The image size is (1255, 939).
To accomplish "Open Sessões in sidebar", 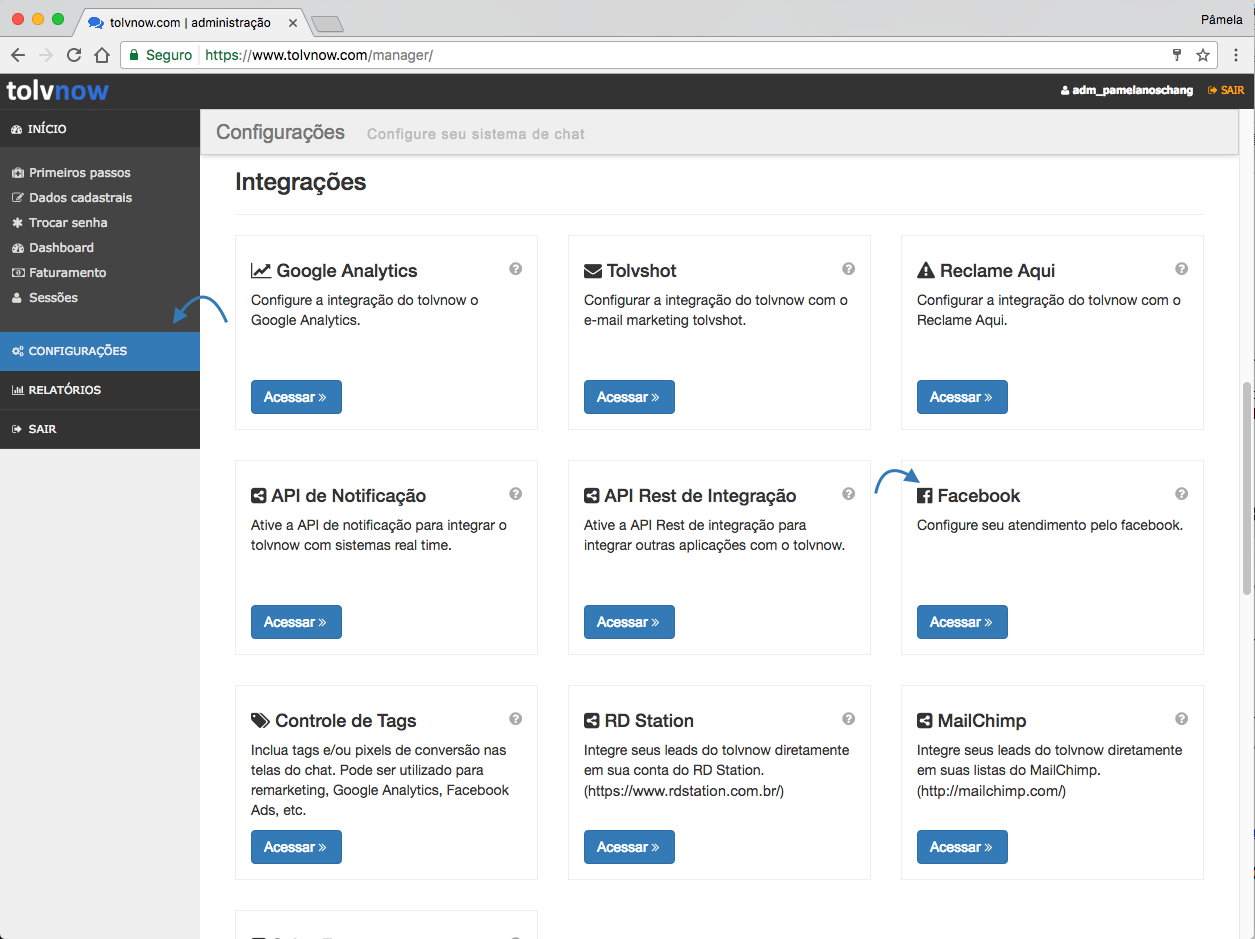I will [x=44, y=298].
